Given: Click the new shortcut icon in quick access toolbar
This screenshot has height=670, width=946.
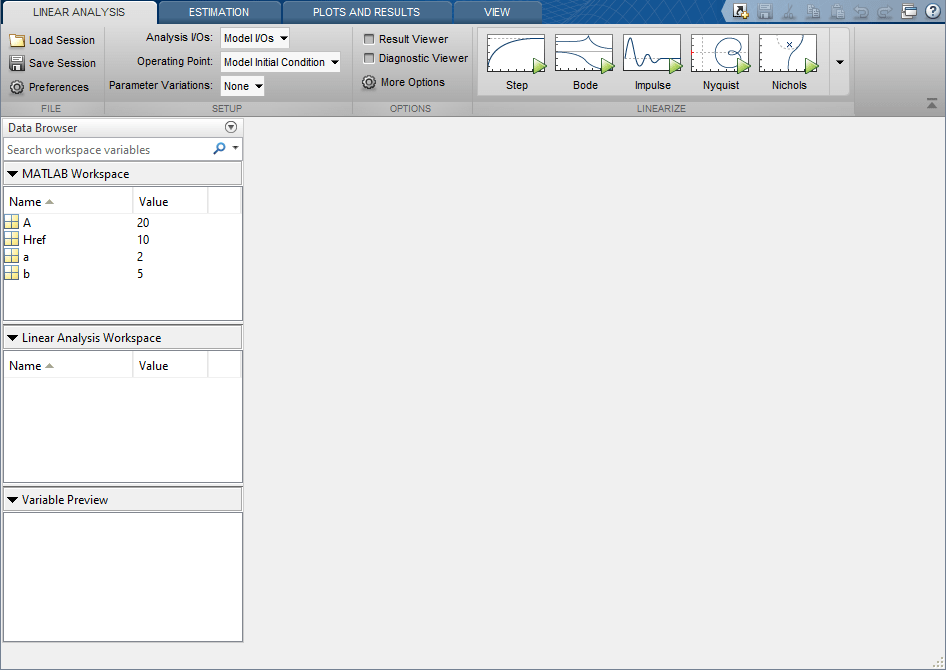Looking at the screenshot, I should (740, 11).
